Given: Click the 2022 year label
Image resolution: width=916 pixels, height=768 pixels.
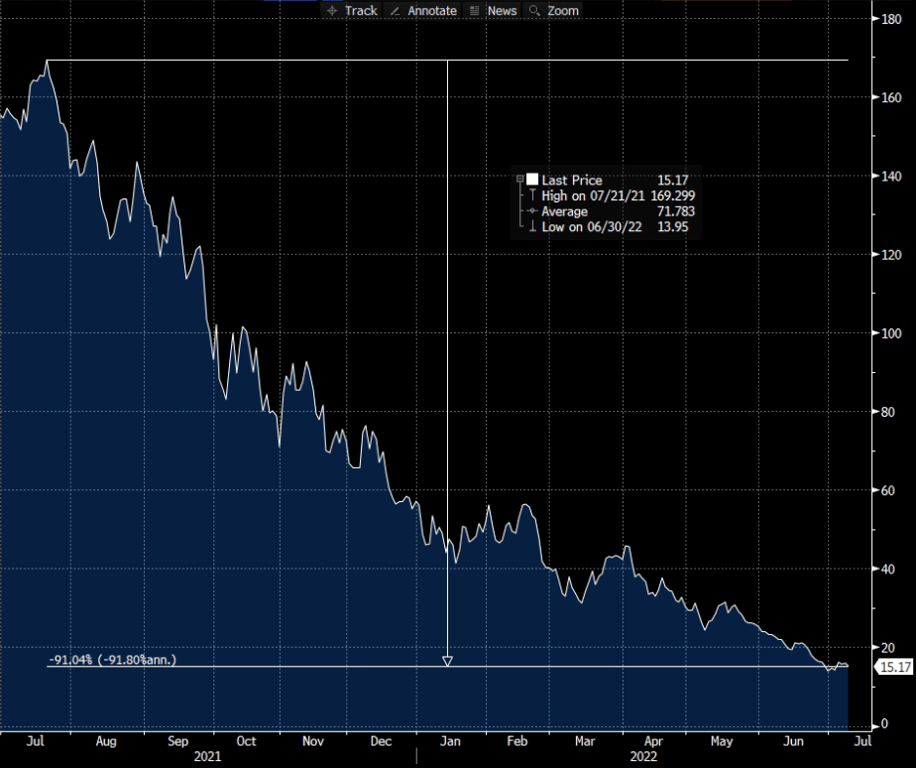Looking at the screenshot, I should point(643,756).
